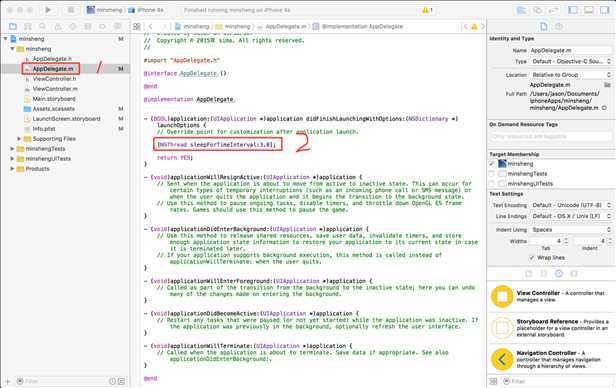Viewport: 616px width, 388px height.
Task: Show the Object library
Action: (x=559, y=274)
